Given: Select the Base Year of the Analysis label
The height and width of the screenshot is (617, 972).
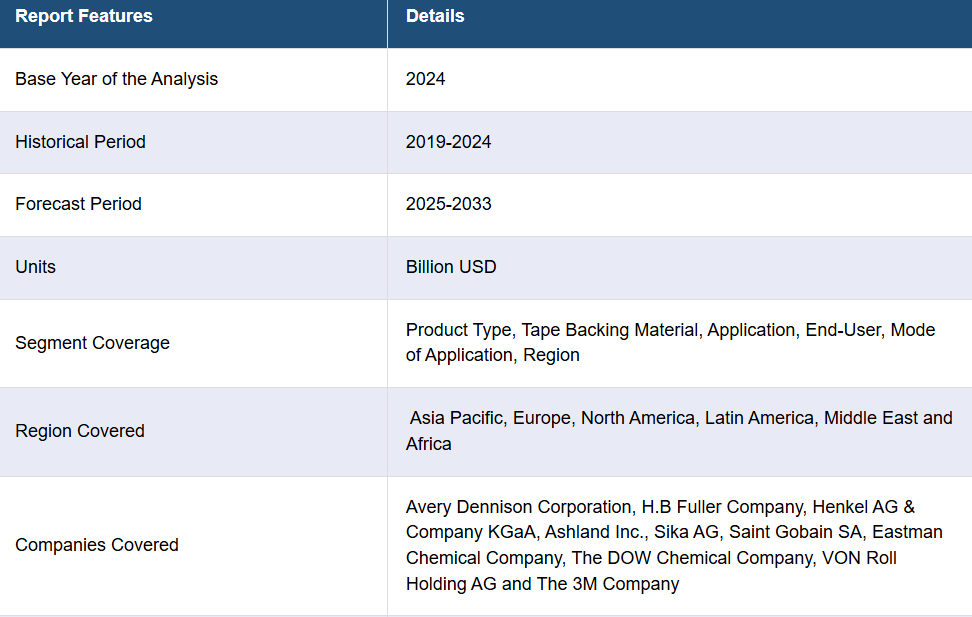Looking at the screenshot, I should pos(117,79).
